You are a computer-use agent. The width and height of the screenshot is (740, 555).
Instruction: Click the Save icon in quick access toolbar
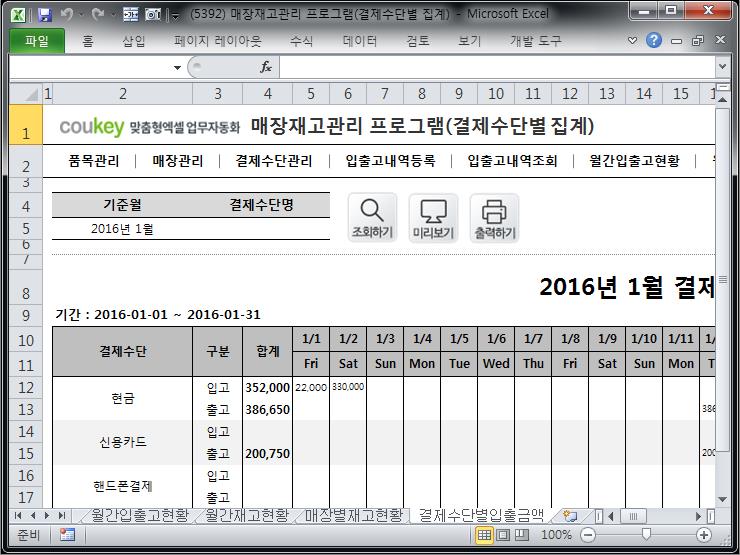pyautogui.click(x=45, y=15)
